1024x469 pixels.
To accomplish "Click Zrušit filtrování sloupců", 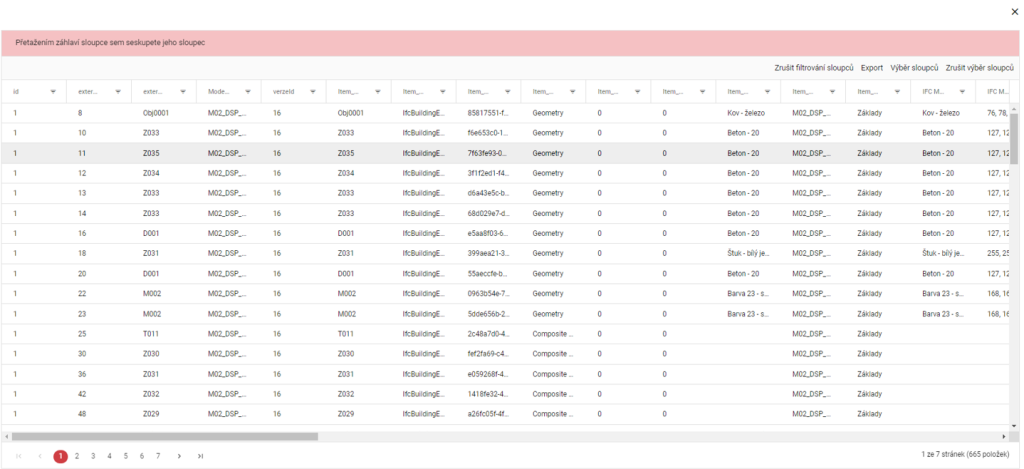I will (813, 68).
